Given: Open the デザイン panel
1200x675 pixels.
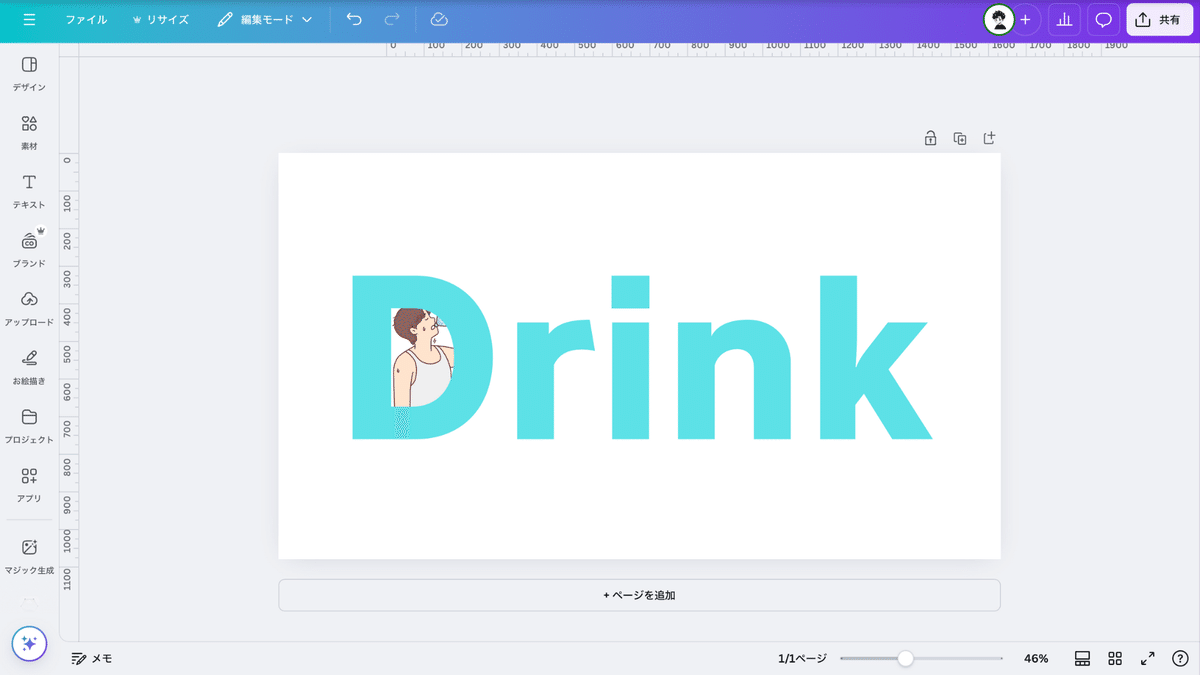Looking at the screenshot, I should click(x=29, y=74).
